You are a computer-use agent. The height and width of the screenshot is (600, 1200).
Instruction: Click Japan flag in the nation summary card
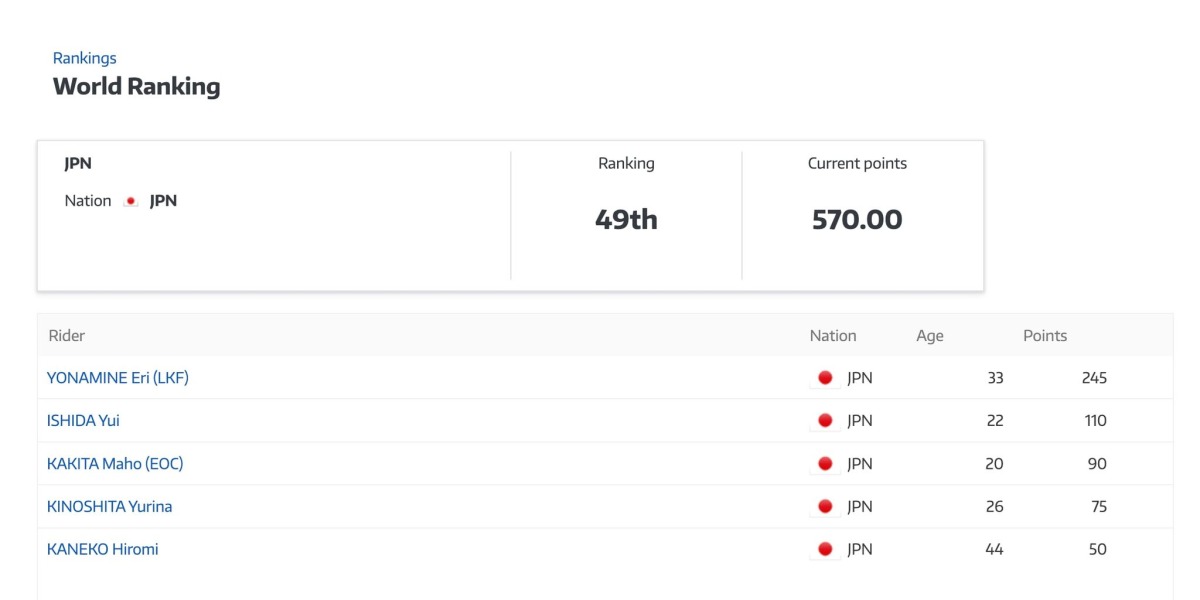[131, 201]
